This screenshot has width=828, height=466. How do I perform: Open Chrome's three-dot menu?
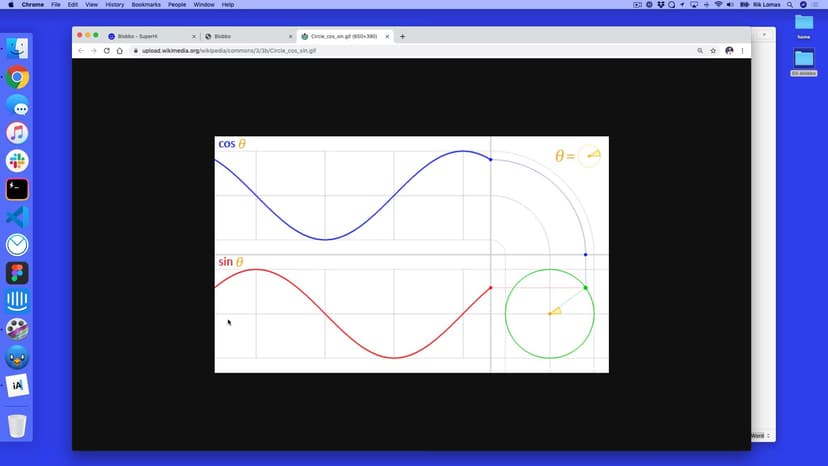[x=742, y=51]
